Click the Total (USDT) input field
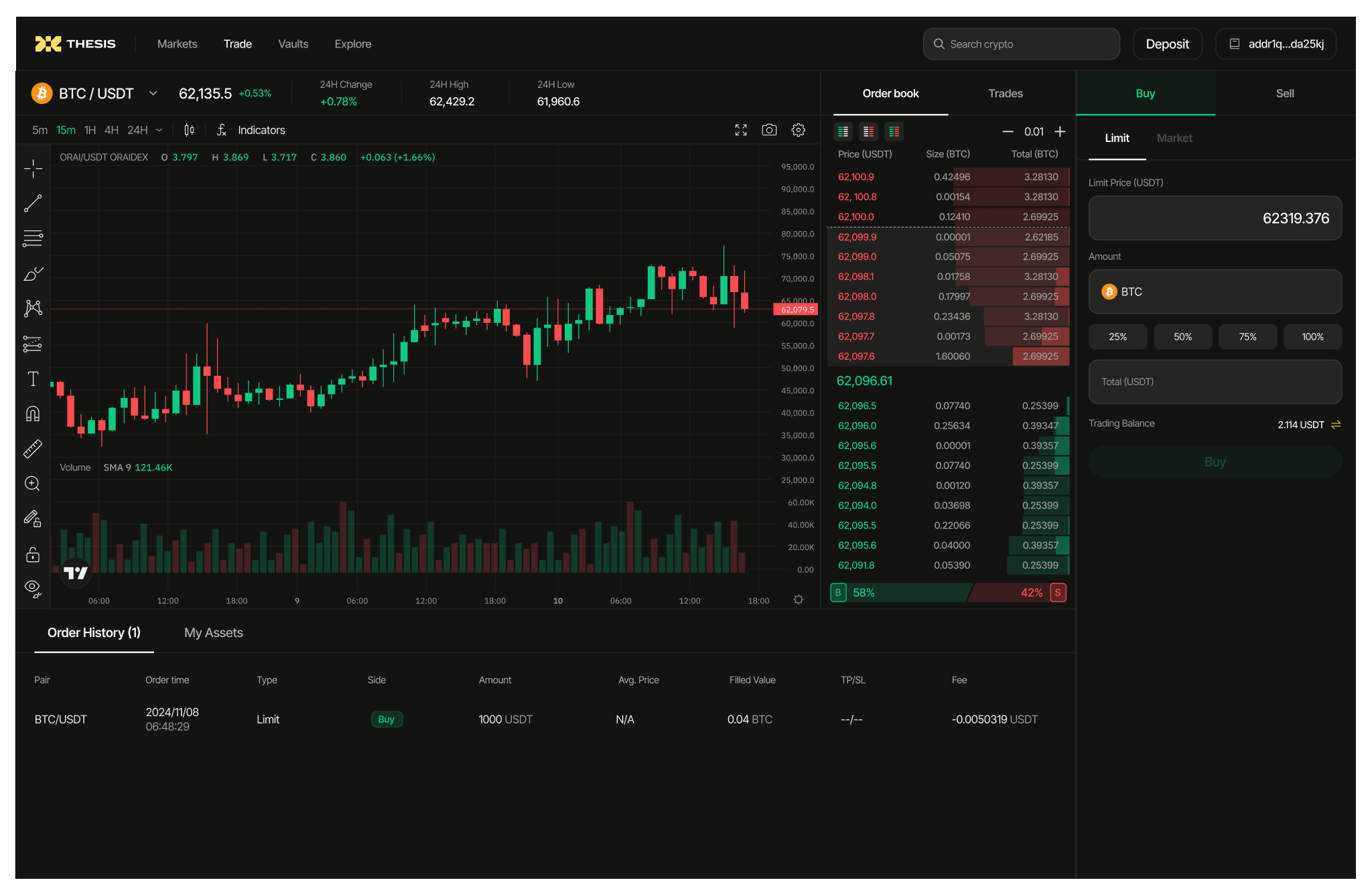The image size is (1372, 895). 1215,382
